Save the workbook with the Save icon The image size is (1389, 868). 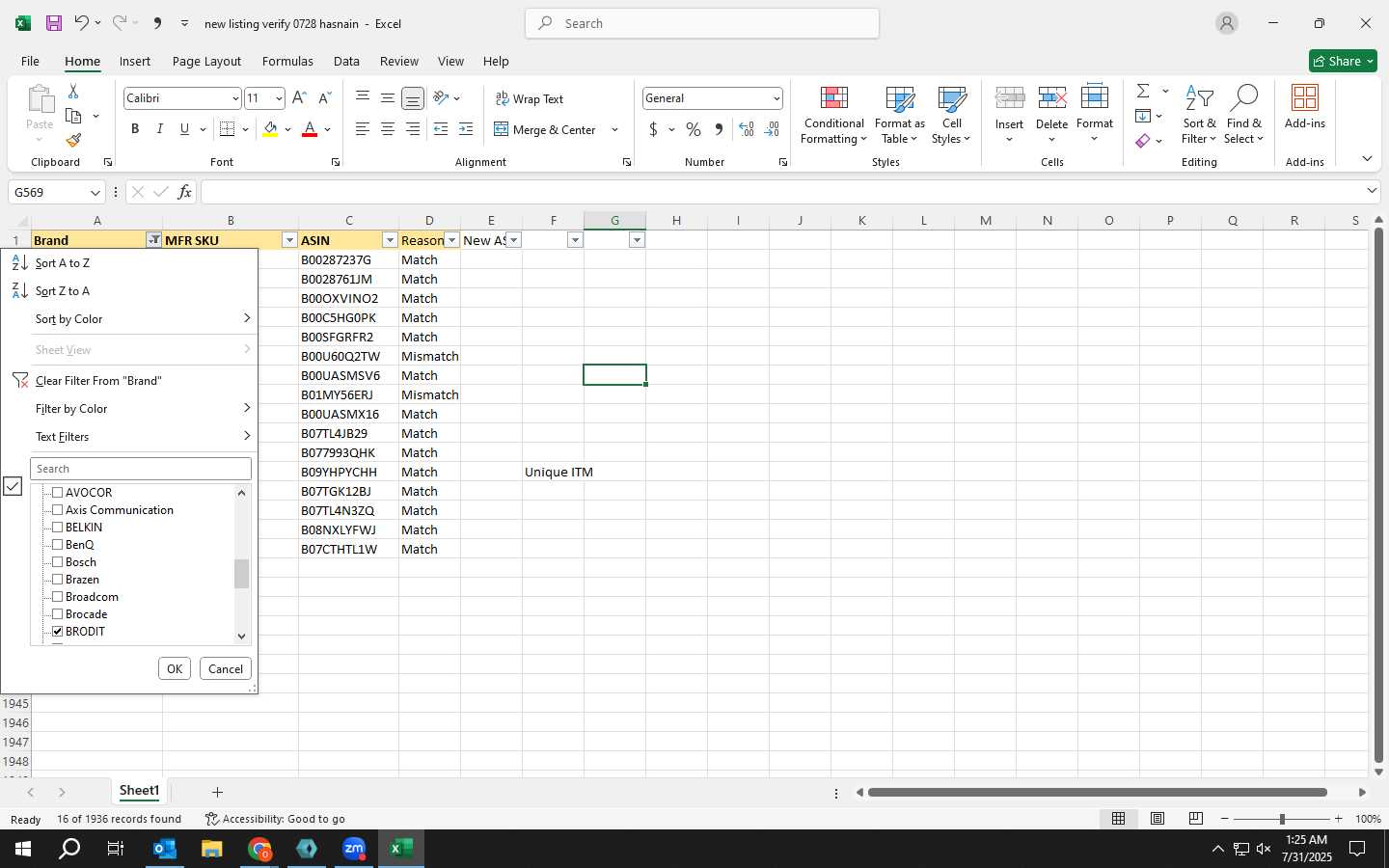click(x=54, y=23)
